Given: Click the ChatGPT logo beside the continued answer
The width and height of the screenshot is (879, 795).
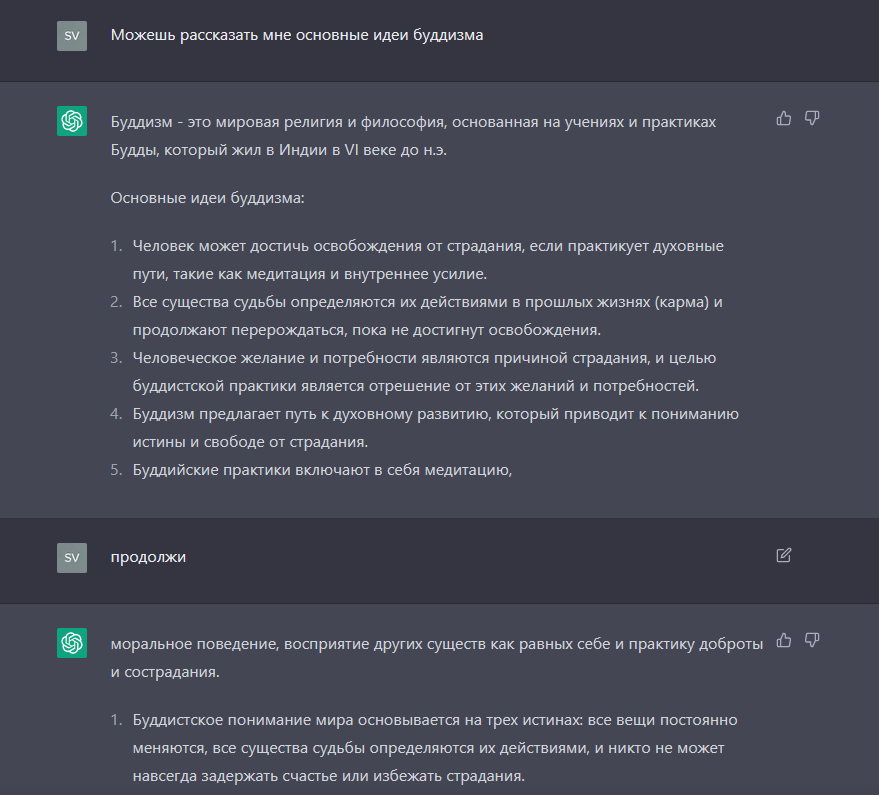Looking at the screenshot, I should pyautogui.click(x=72, y=643).
